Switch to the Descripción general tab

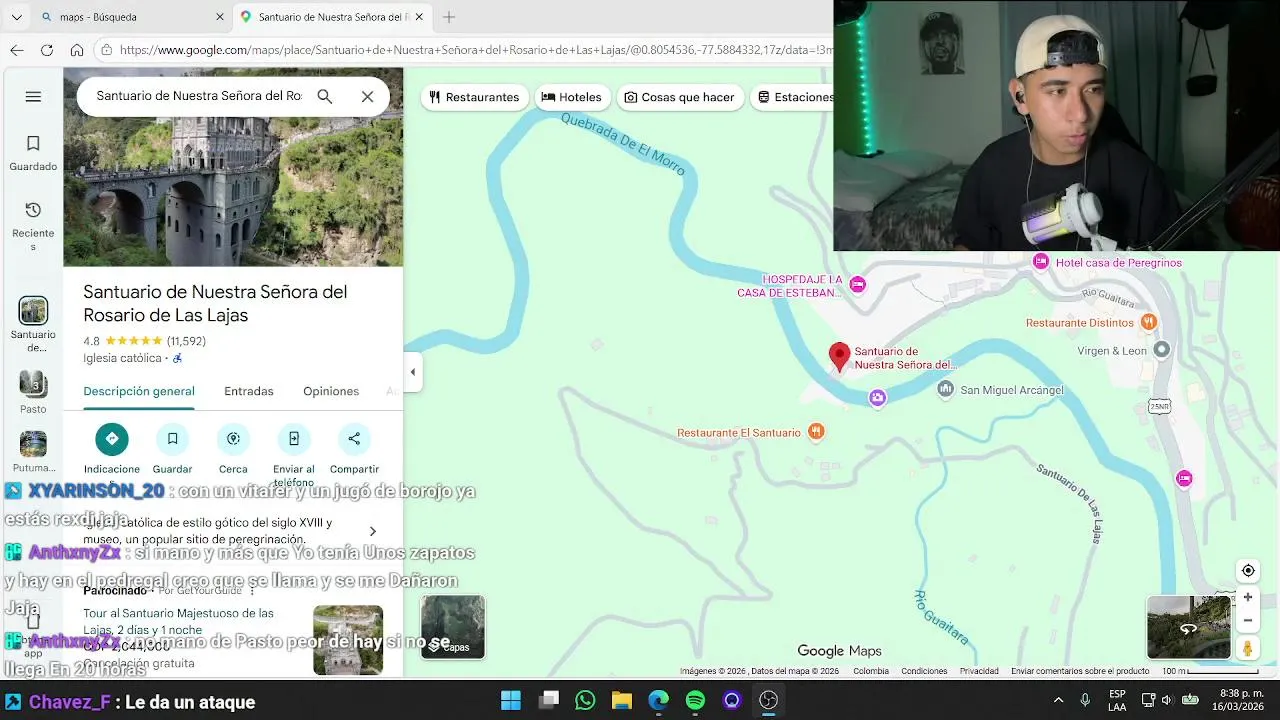coord(139,391)
